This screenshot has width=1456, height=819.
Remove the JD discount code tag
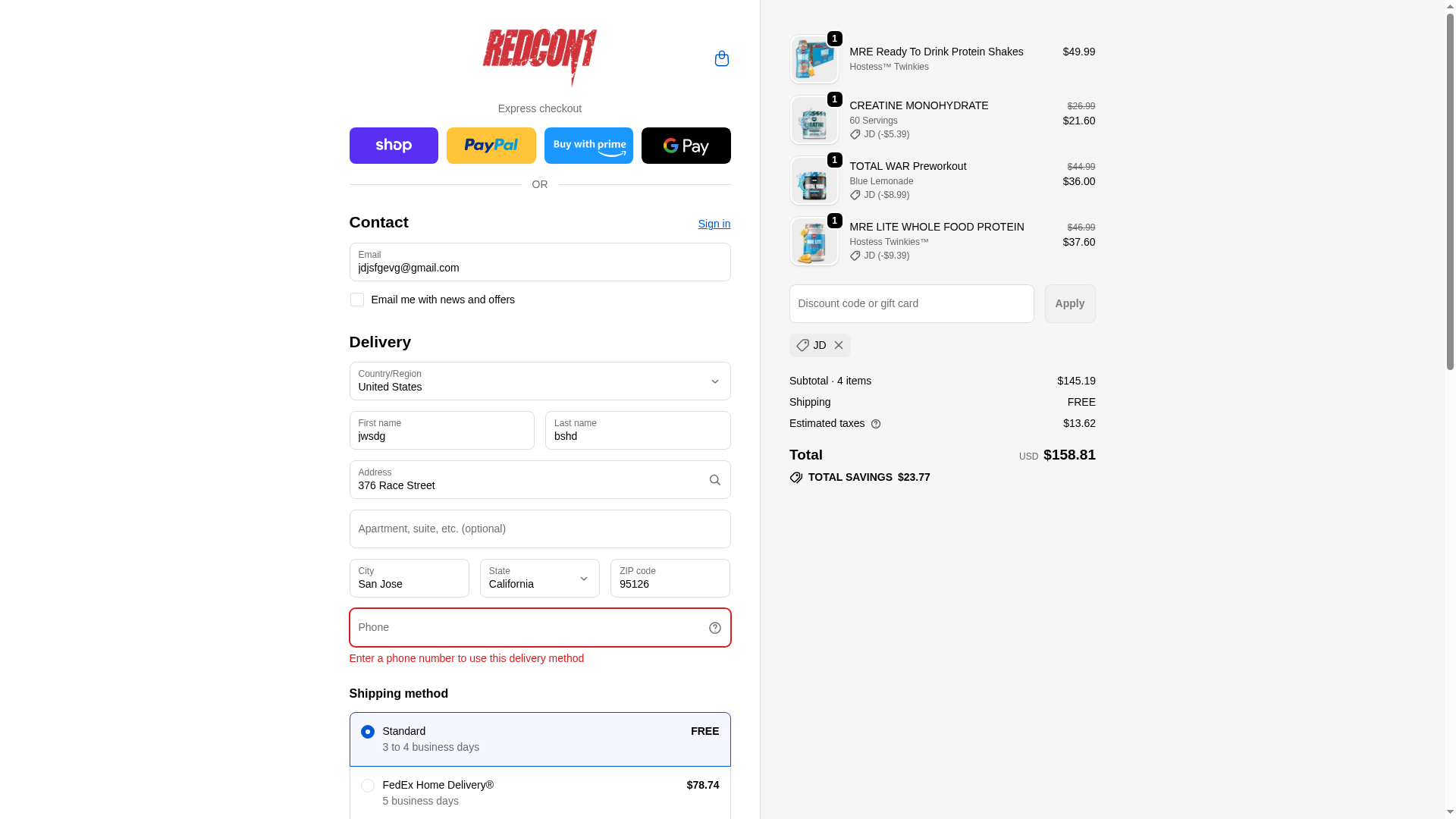tap(839, 345)
